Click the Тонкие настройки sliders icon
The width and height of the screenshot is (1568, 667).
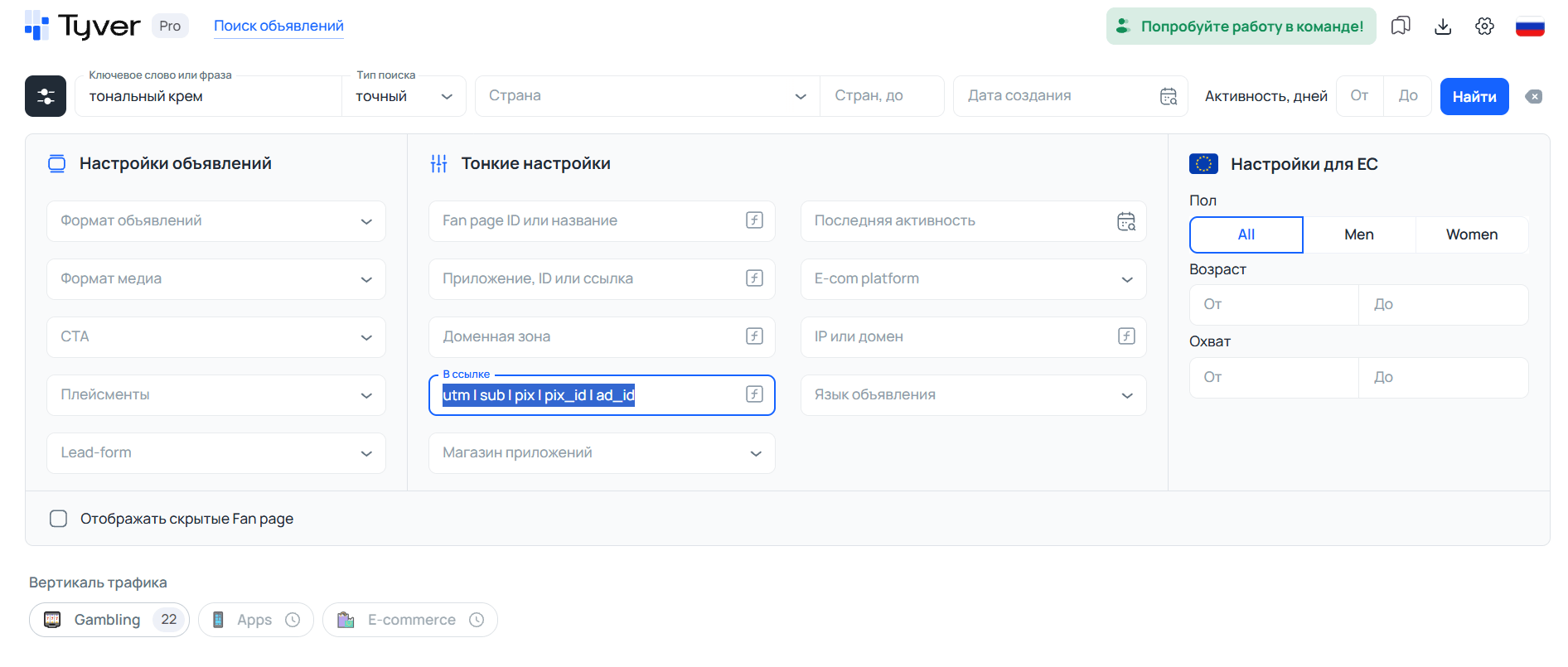[x=439, y=164]
